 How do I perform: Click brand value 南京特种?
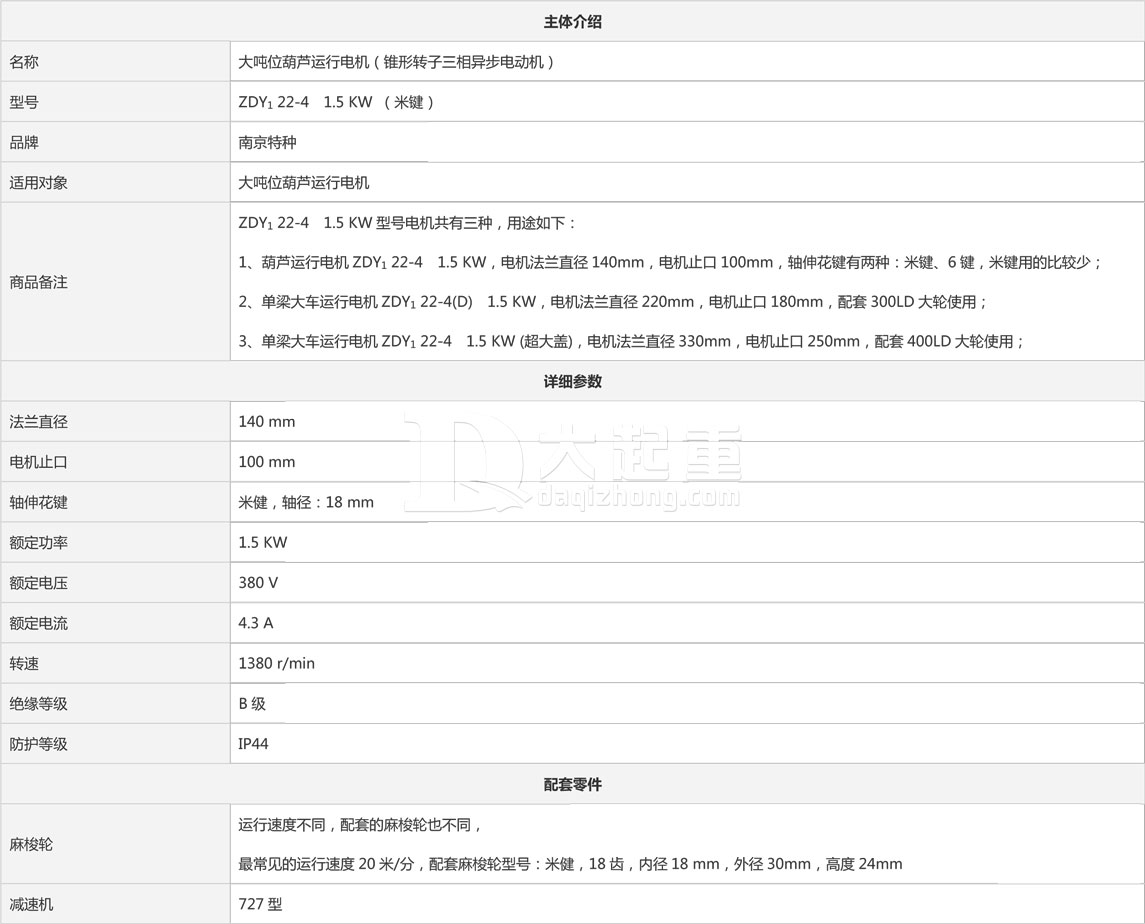tap(267, 142)
